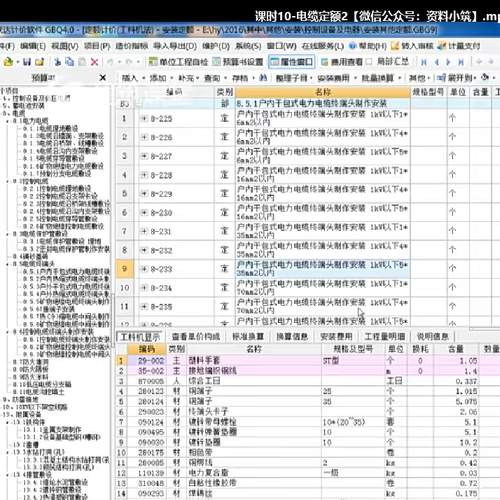Open the 导入导出(D) menu
500x500 pixels.
click(175, 46)
